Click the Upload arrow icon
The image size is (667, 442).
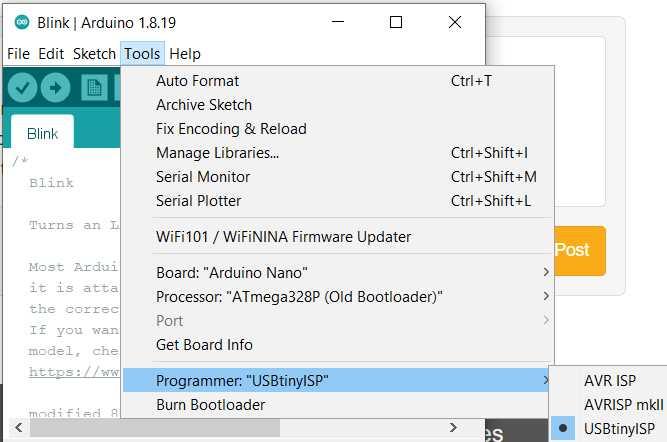(55, 88)
